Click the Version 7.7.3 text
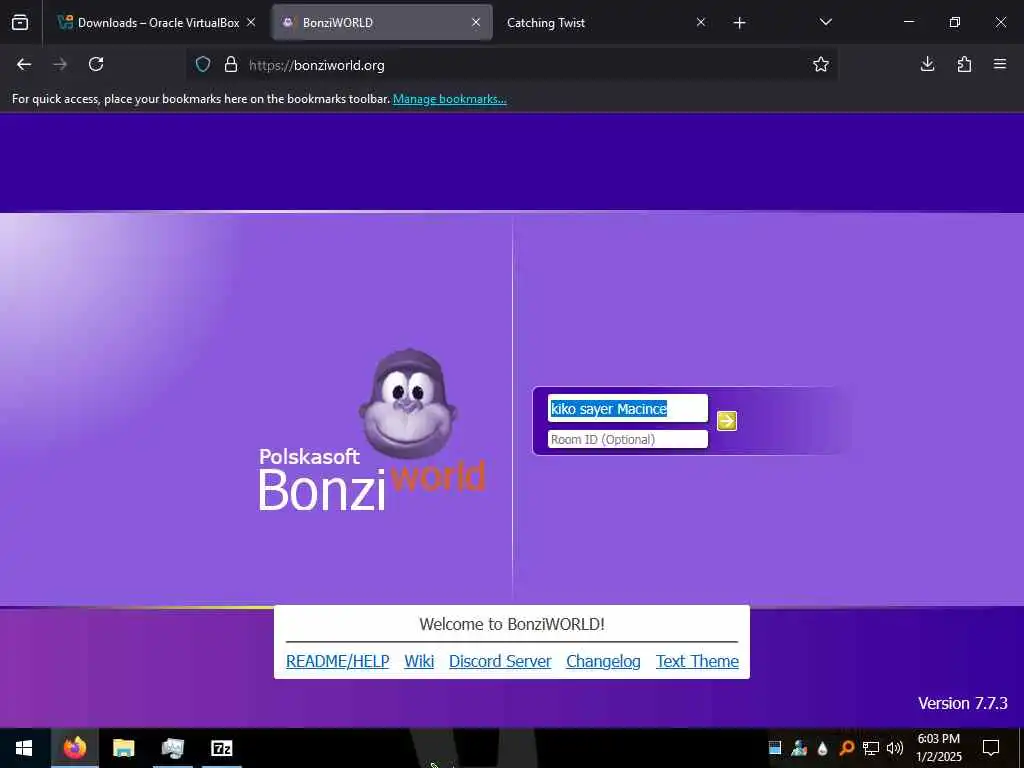 [x=963, y=703]
